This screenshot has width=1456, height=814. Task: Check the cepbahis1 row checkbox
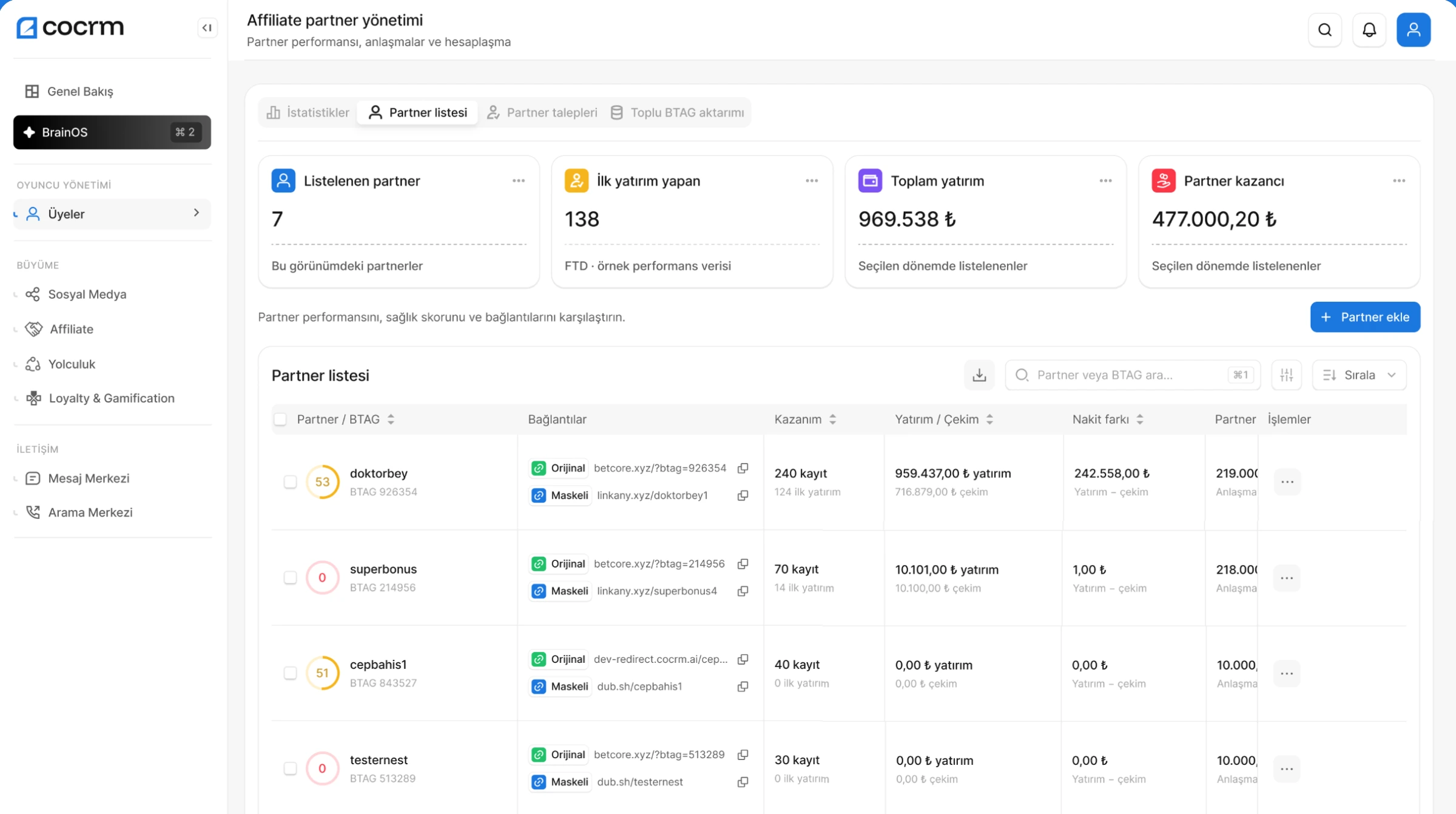[x=290, y=673]
